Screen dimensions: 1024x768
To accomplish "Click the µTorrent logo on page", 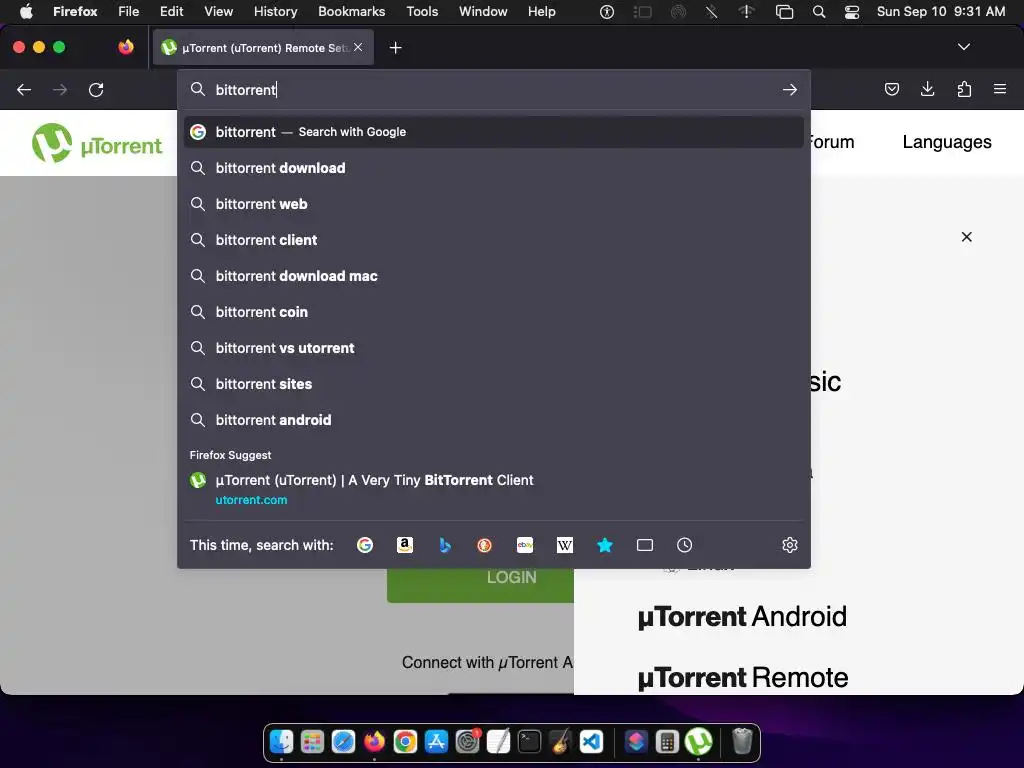I will pyautogui.click(x=97, y=143).
